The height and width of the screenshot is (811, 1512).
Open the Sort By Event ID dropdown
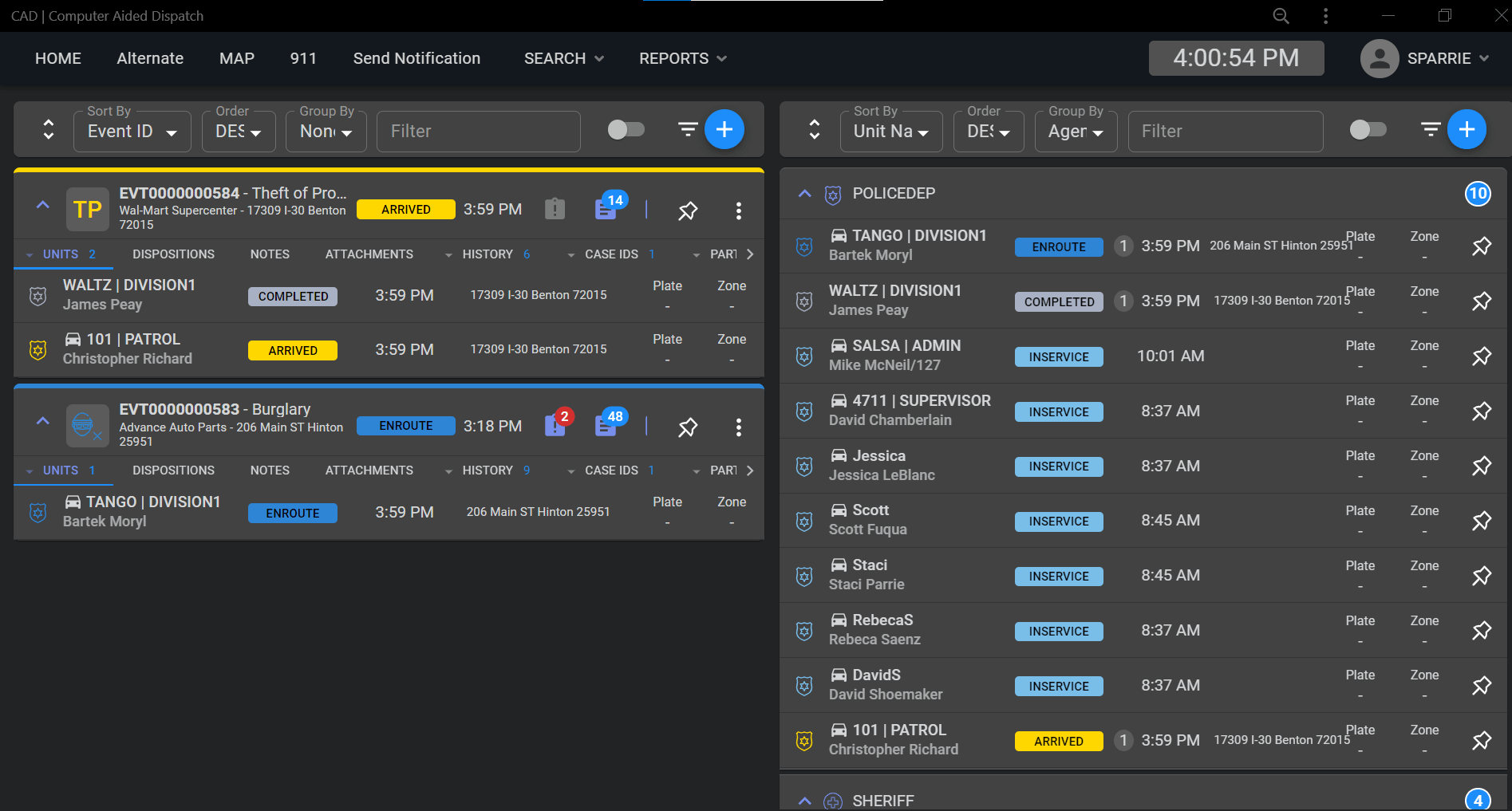(x=132, y=132)
